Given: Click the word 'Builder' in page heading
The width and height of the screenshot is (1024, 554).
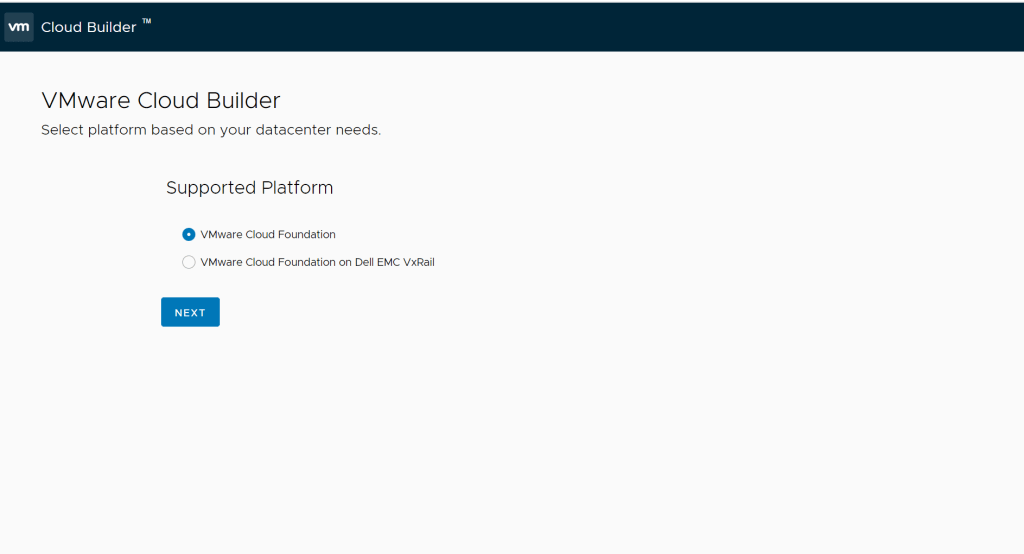Looking at the screenshot, I should click(x=243, y=100).
